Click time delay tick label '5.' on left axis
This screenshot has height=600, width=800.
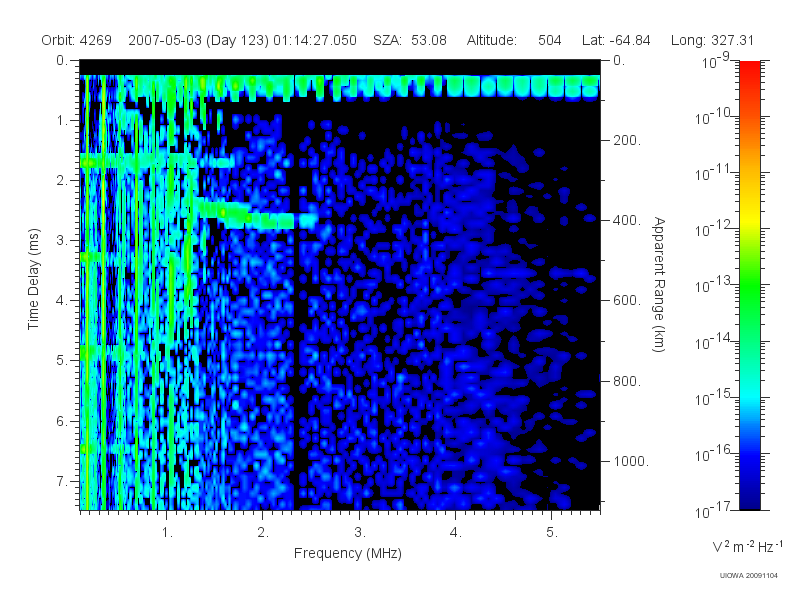pyautogui.click(x=62, y=361)
